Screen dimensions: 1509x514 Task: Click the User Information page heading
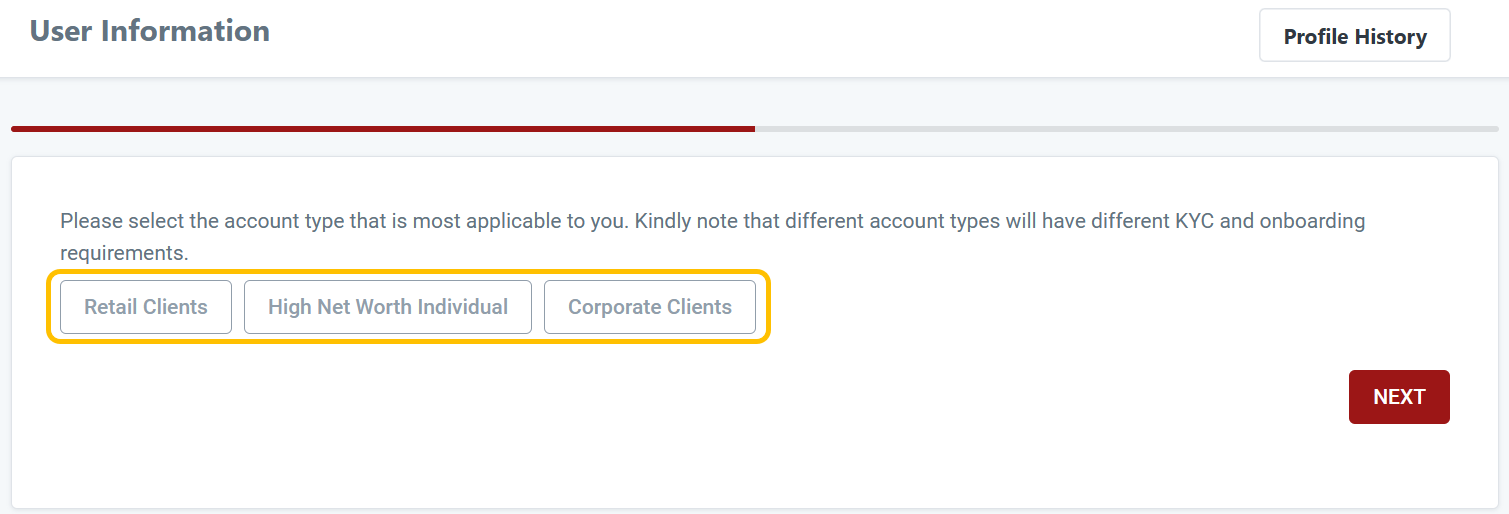point(150,31)
